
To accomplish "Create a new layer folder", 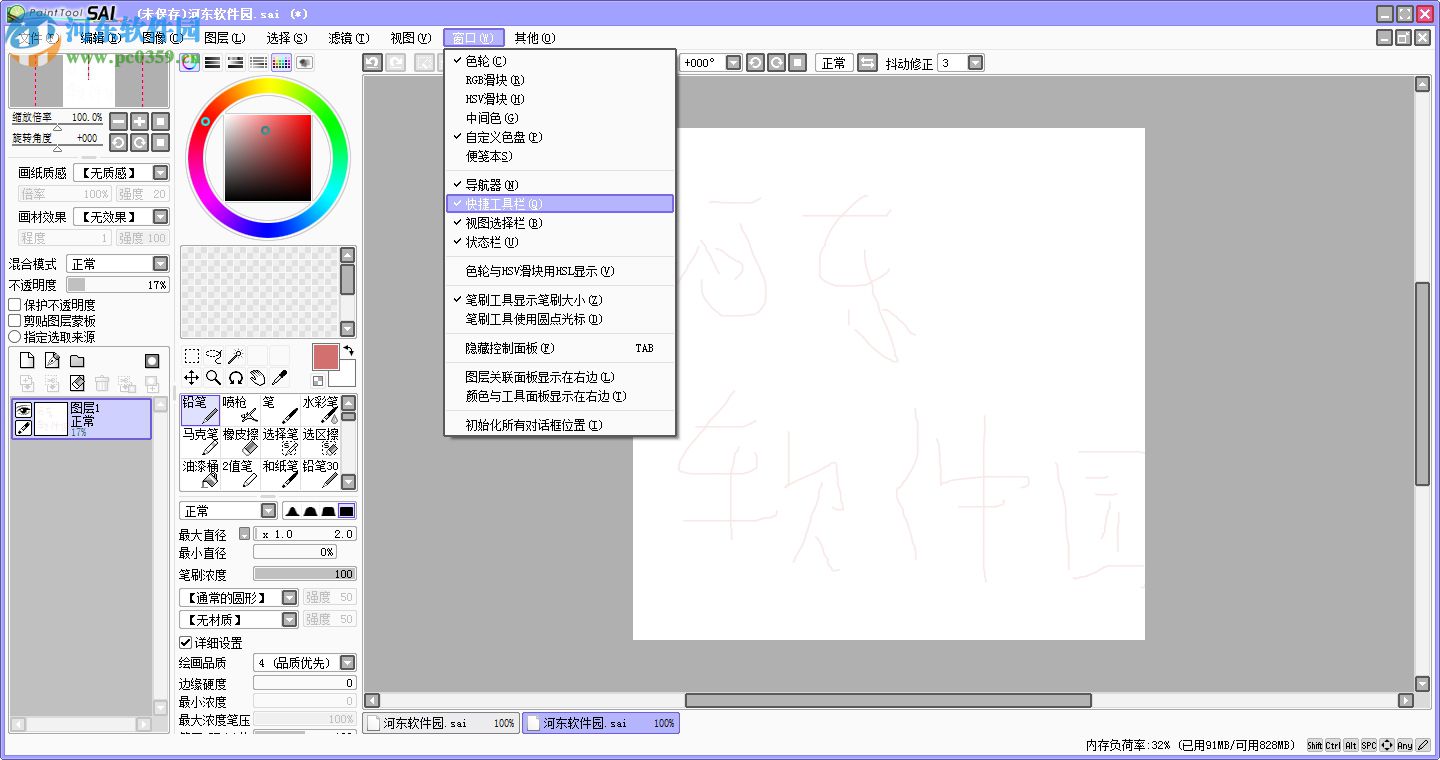I will [x=77, y=361].
